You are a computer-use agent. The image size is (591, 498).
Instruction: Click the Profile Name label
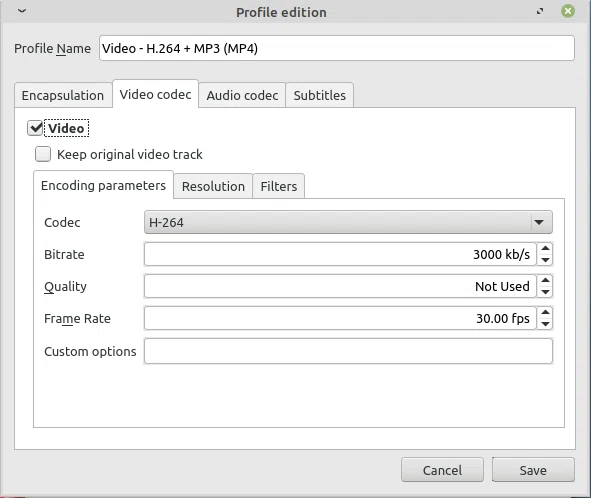coord(52,49)
